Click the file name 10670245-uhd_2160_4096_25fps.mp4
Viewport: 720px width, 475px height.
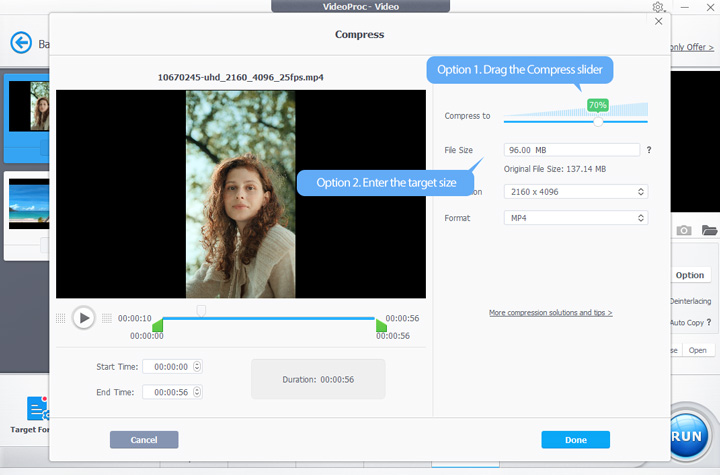241,77
